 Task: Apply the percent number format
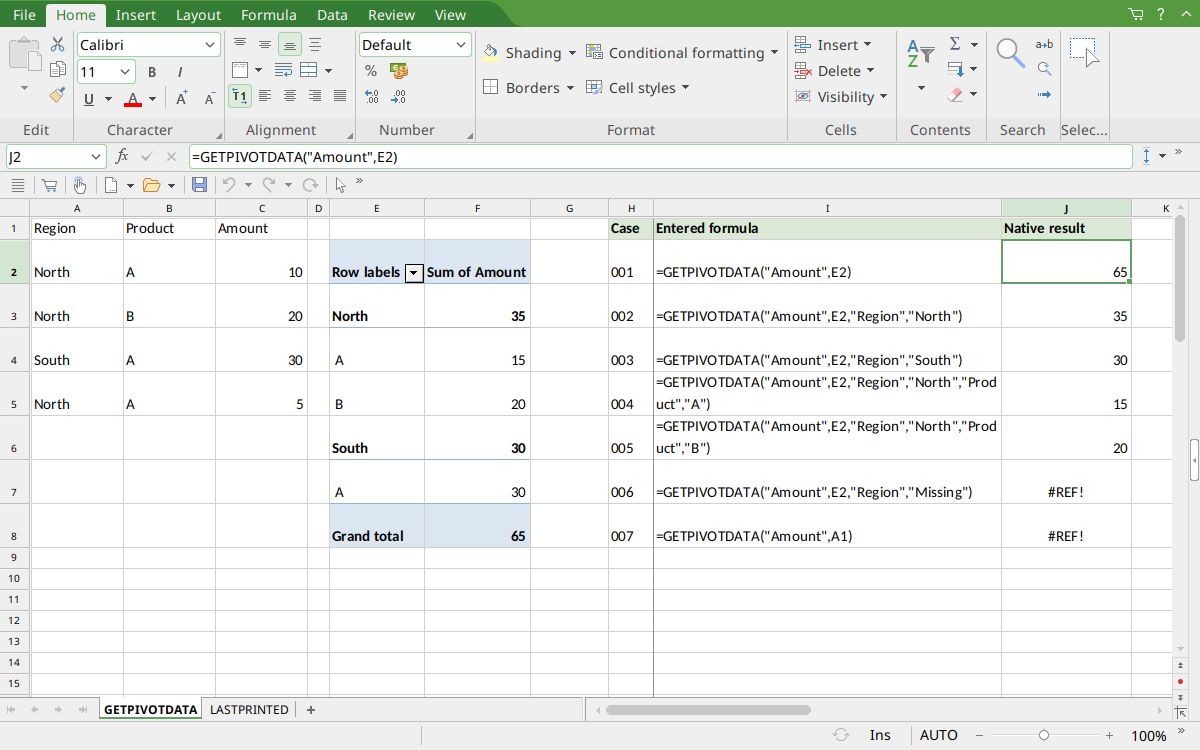click(371, 71)
